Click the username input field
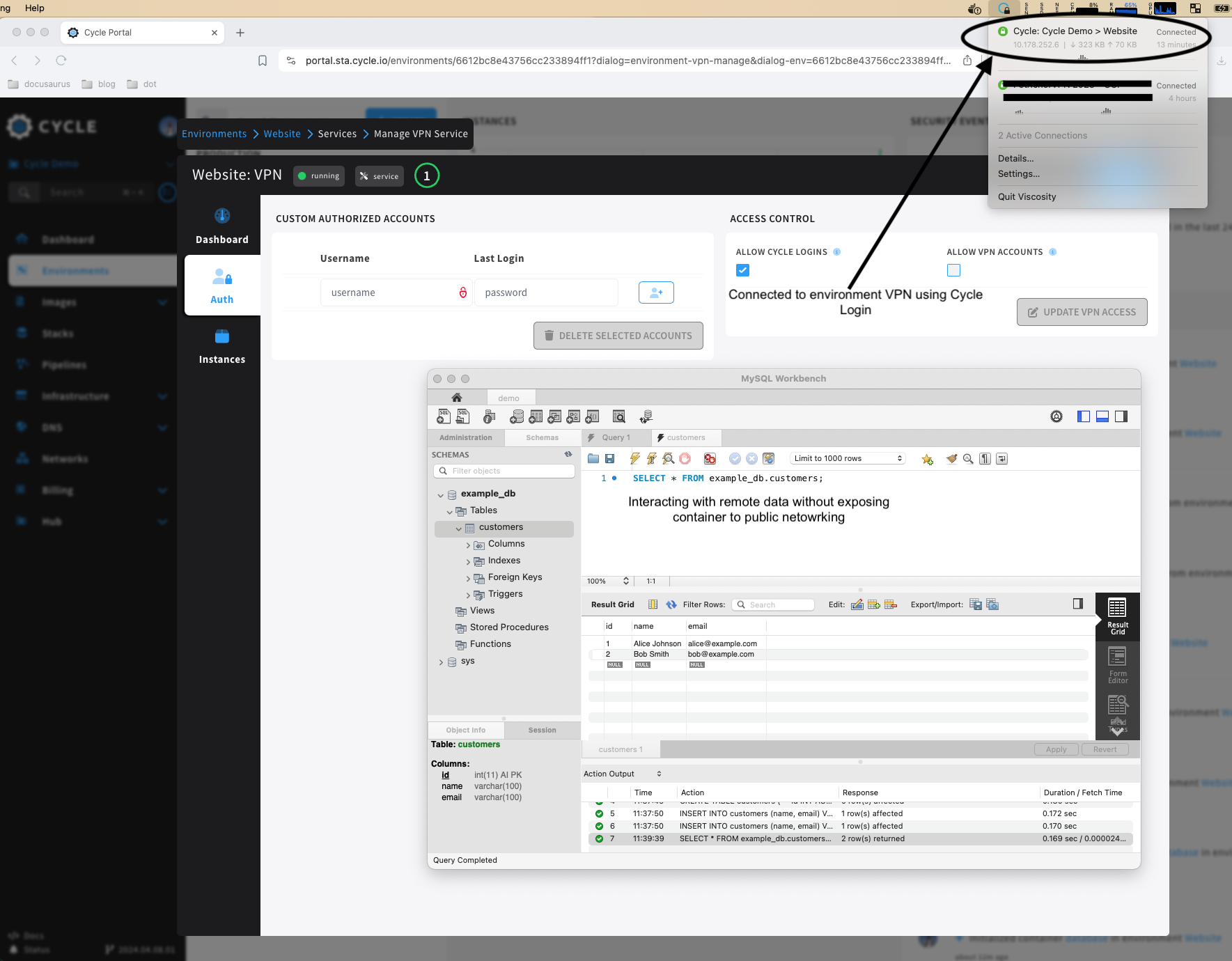This screenshot has width=1232, height=961. click(x=396, y=292)
